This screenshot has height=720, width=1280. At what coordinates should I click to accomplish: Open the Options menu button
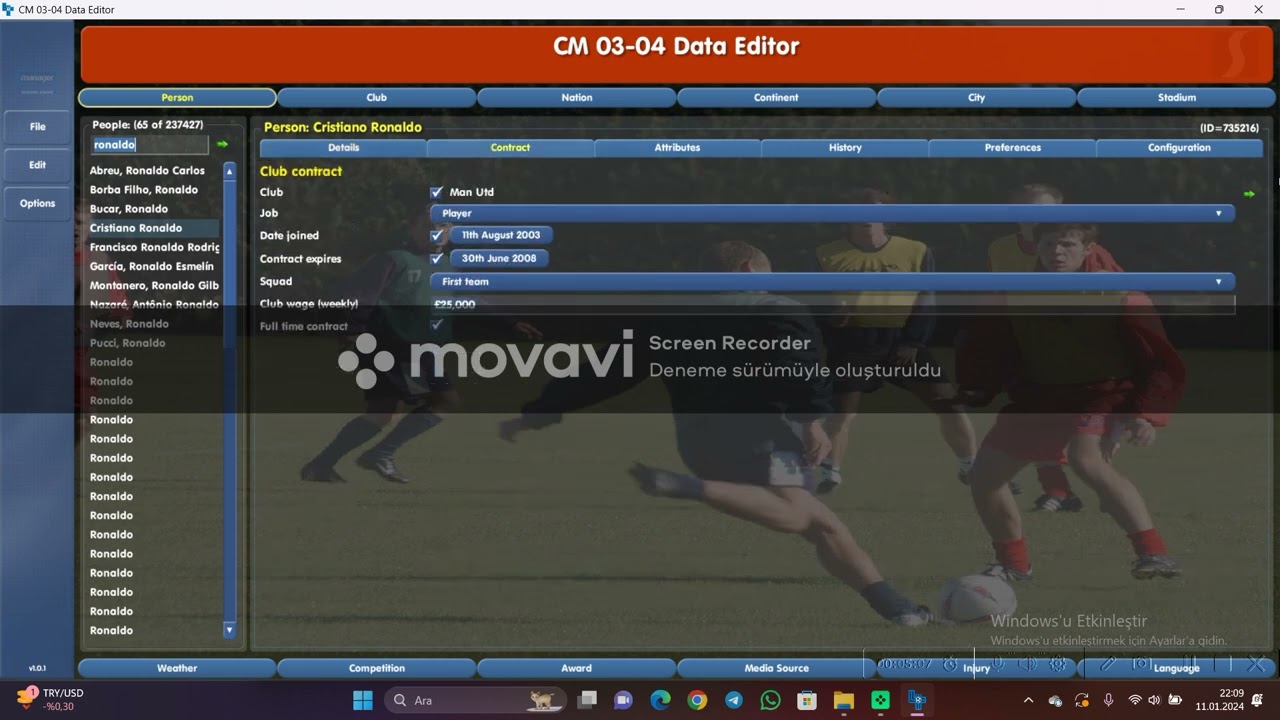click(x=37, y=203)
